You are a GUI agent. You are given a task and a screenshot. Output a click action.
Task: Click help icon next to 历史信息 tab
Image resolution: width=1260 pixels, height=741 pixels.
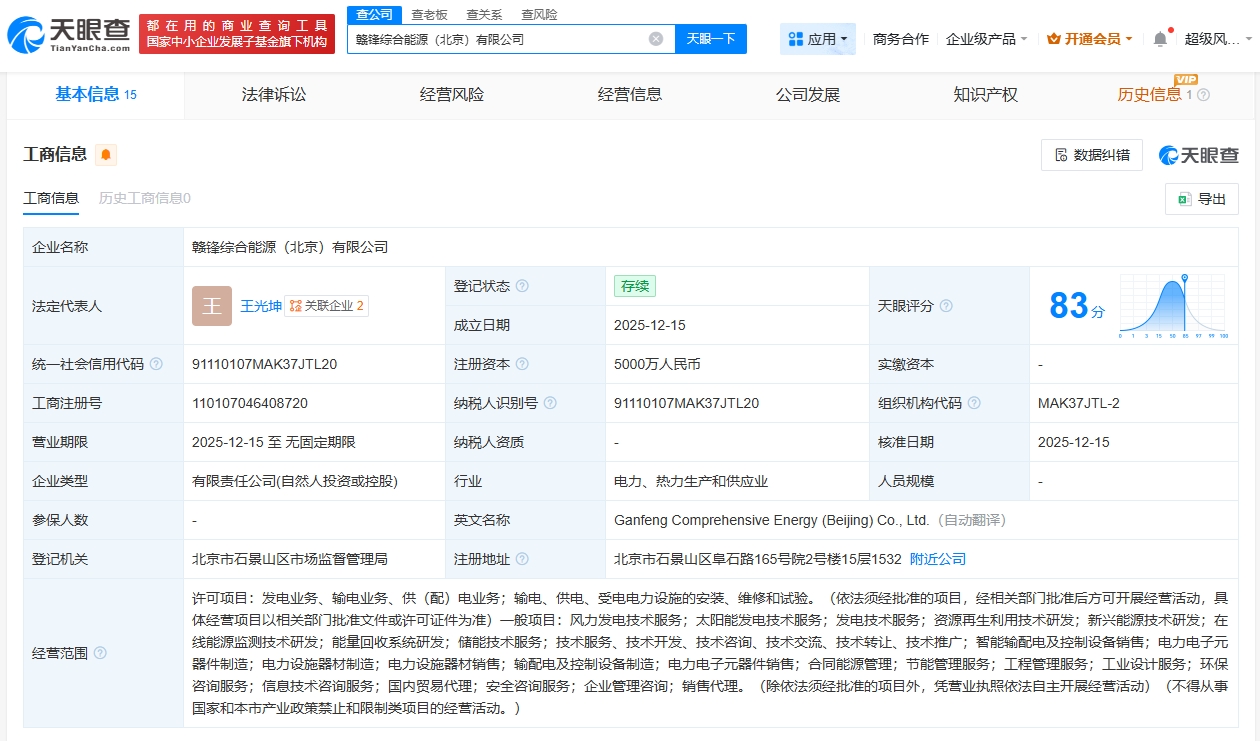coord(1203,95)
